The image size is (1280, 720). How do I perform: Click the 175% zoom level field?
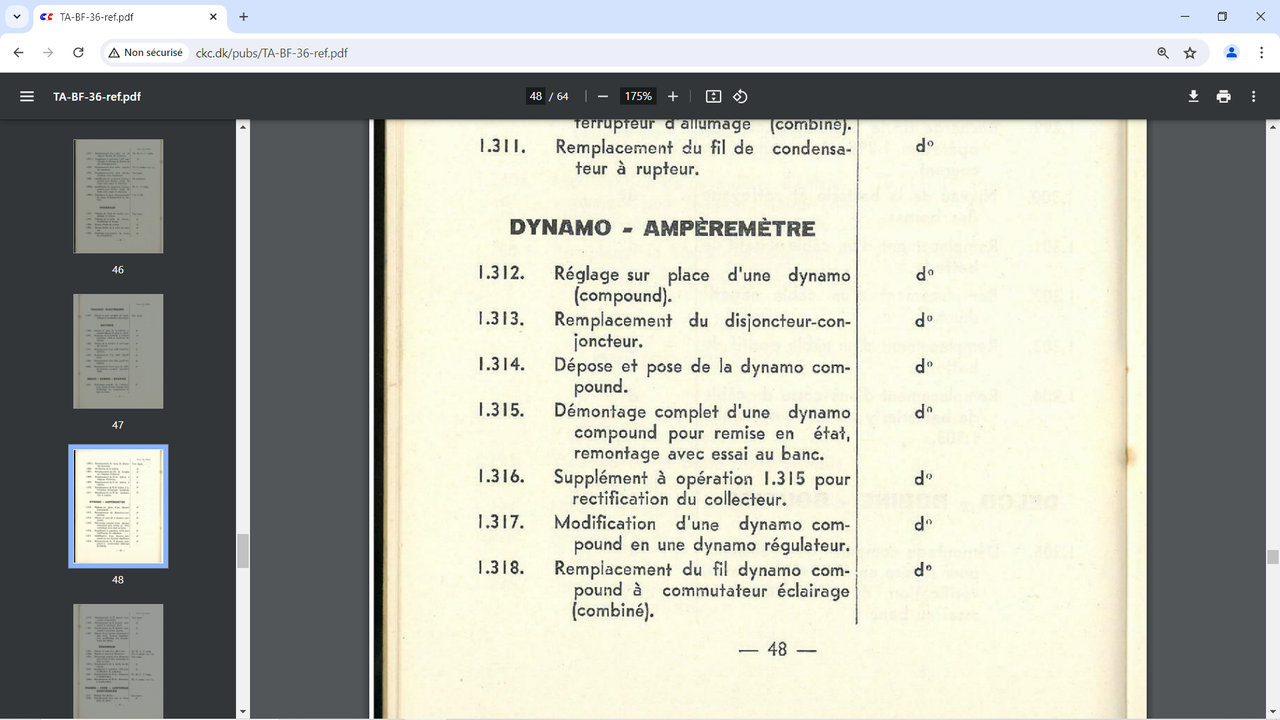tap(638, 96)
